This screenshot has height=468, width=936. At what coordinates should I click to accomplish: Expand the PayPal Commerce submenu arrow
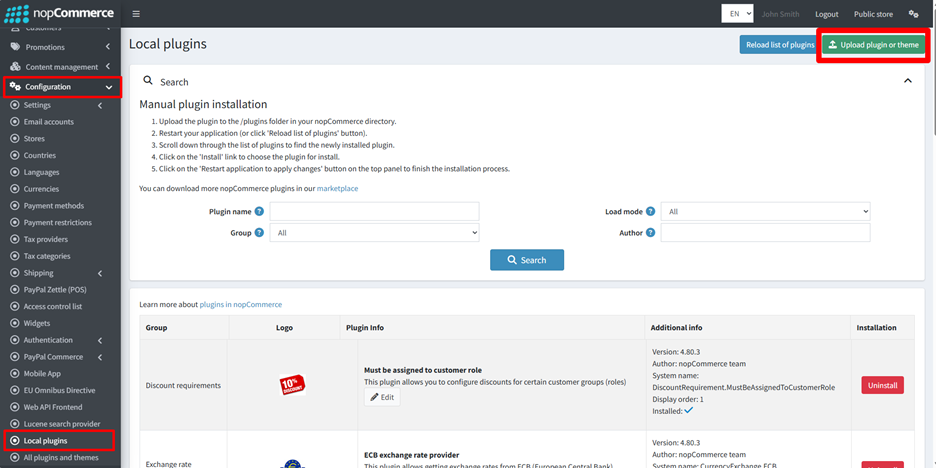coord(100,357)
